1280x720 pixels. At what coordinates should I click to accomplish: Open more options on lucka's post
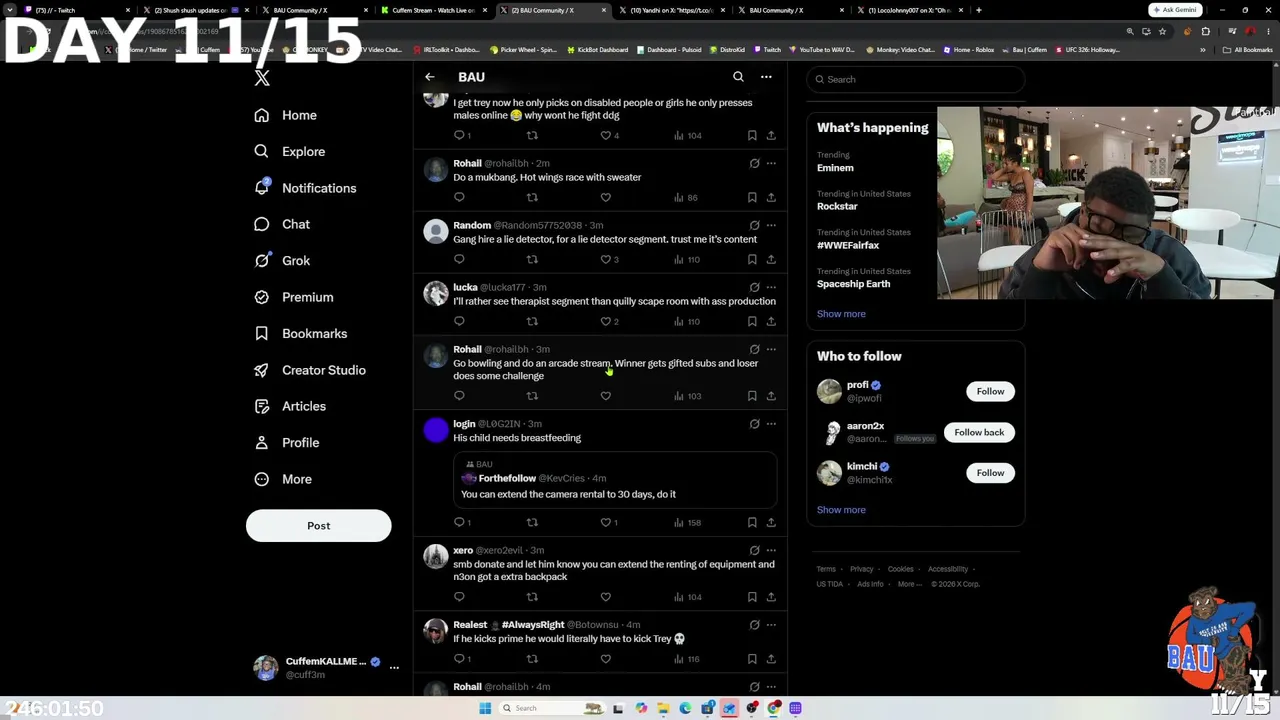771,287
